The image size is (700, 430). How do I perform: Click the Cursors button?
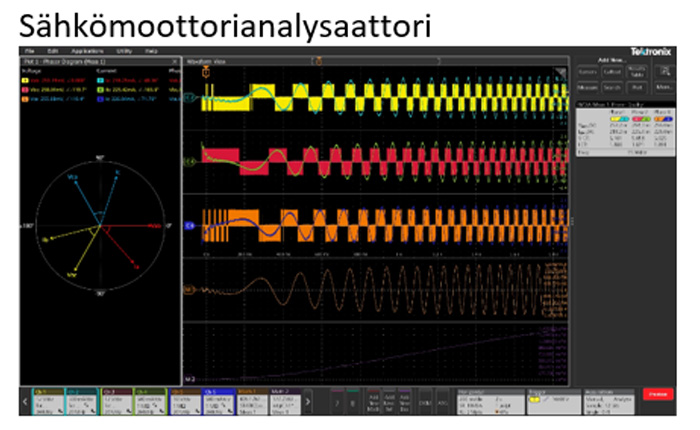coord(587,73)
